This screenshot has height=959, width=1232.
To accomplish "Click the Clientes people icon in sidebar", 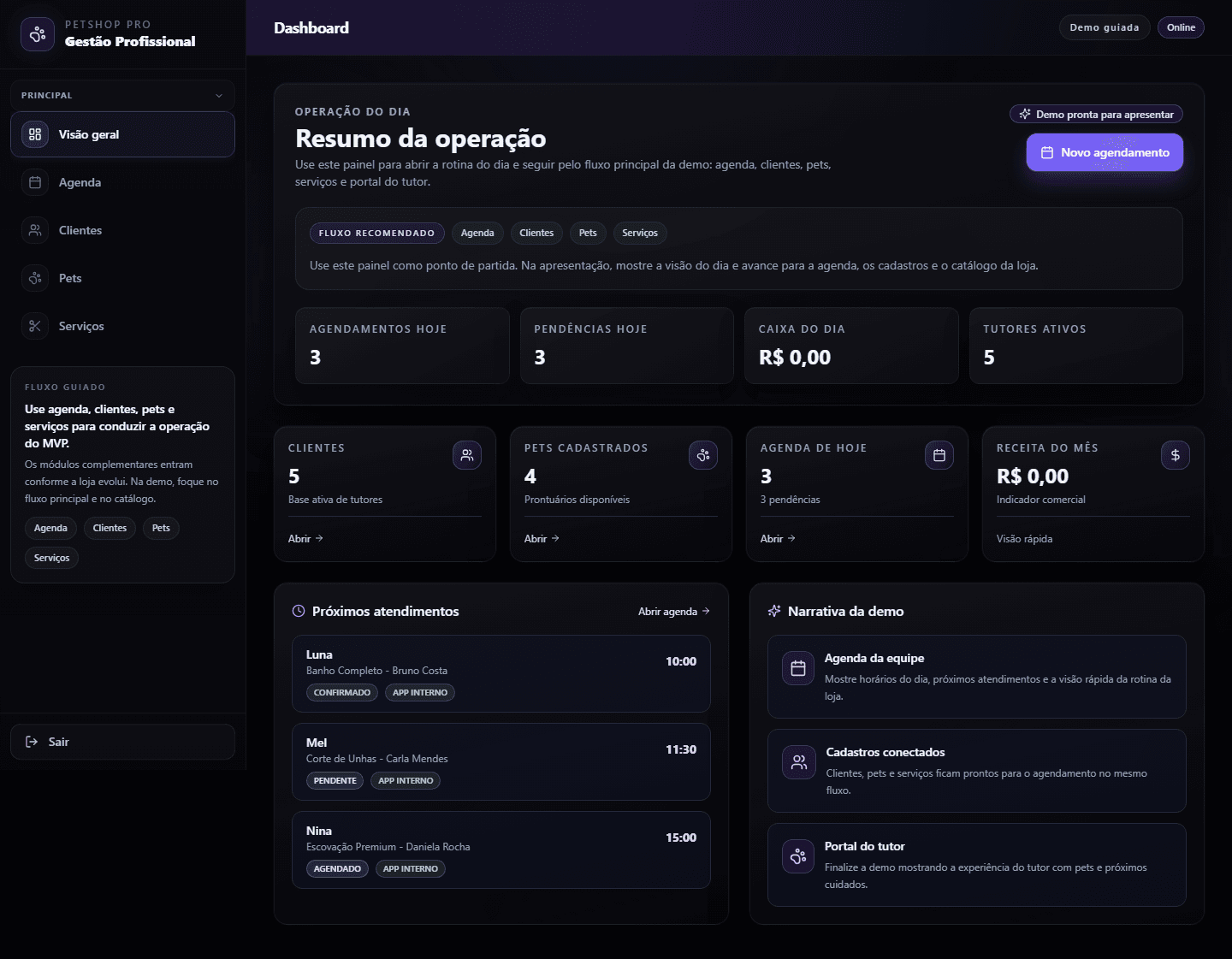I will click(x=35, y=230).
